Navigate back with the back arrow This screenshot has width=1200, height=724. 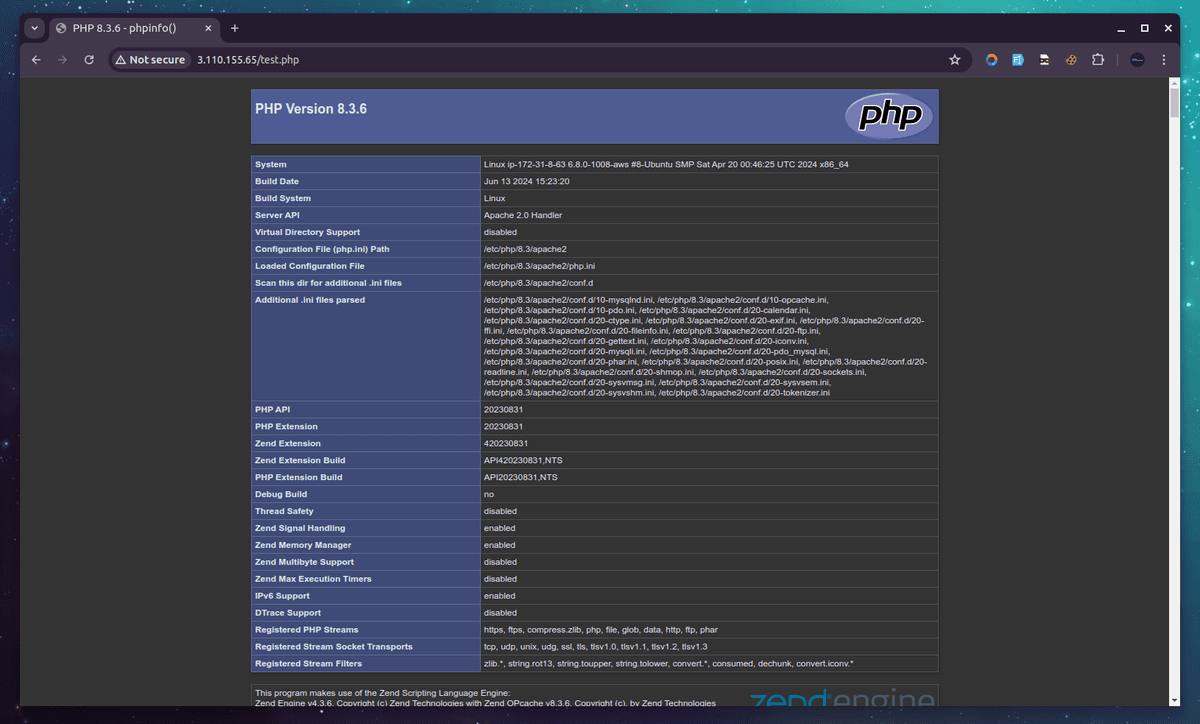(x=36, y=59)
